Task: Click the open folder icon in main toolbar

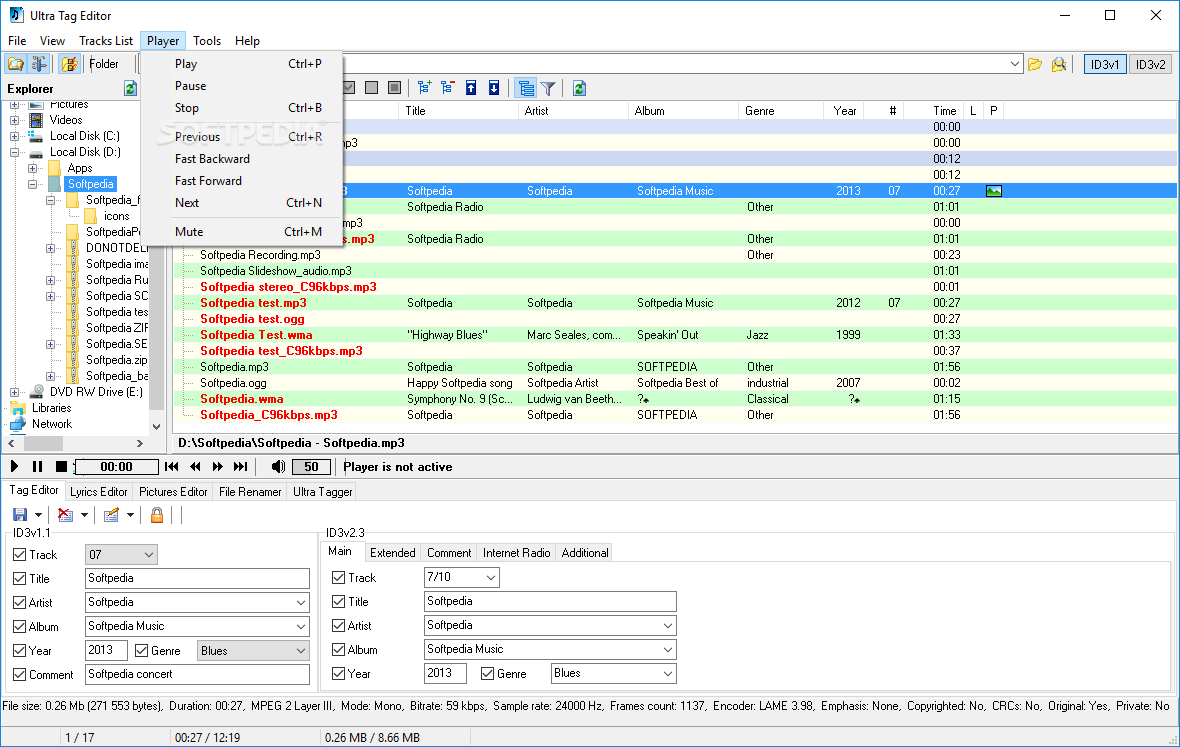Action: click(x=16, y=64)
